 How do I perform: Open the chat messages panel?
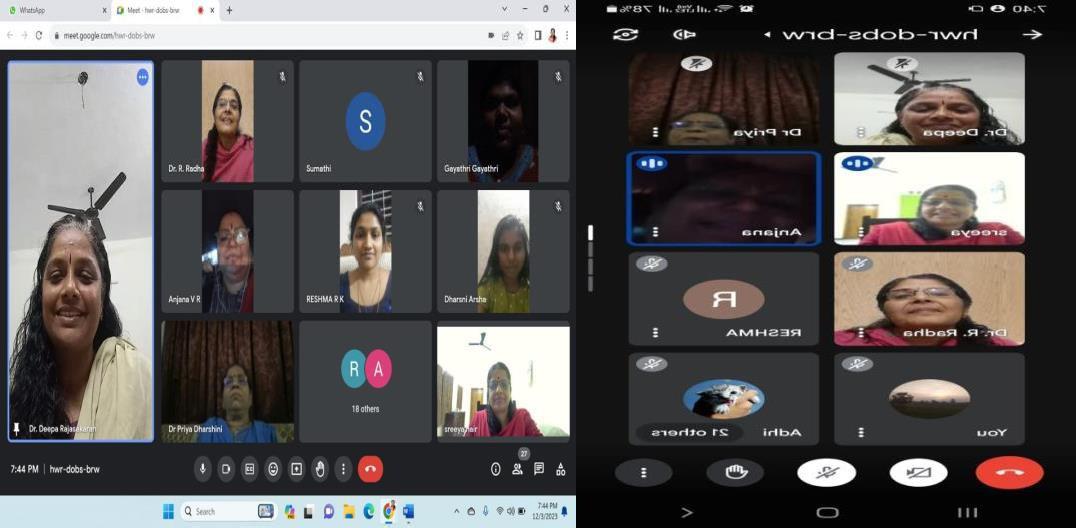pyautogui.click(x=539, y=469)
